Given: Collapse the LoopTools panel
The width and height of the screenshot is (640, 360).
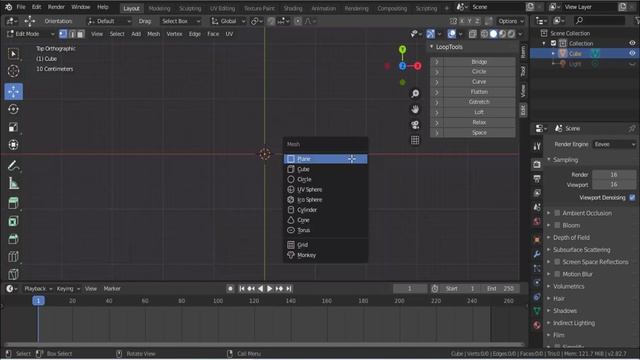Looking at the screenshot, I should tap(431, 47).
